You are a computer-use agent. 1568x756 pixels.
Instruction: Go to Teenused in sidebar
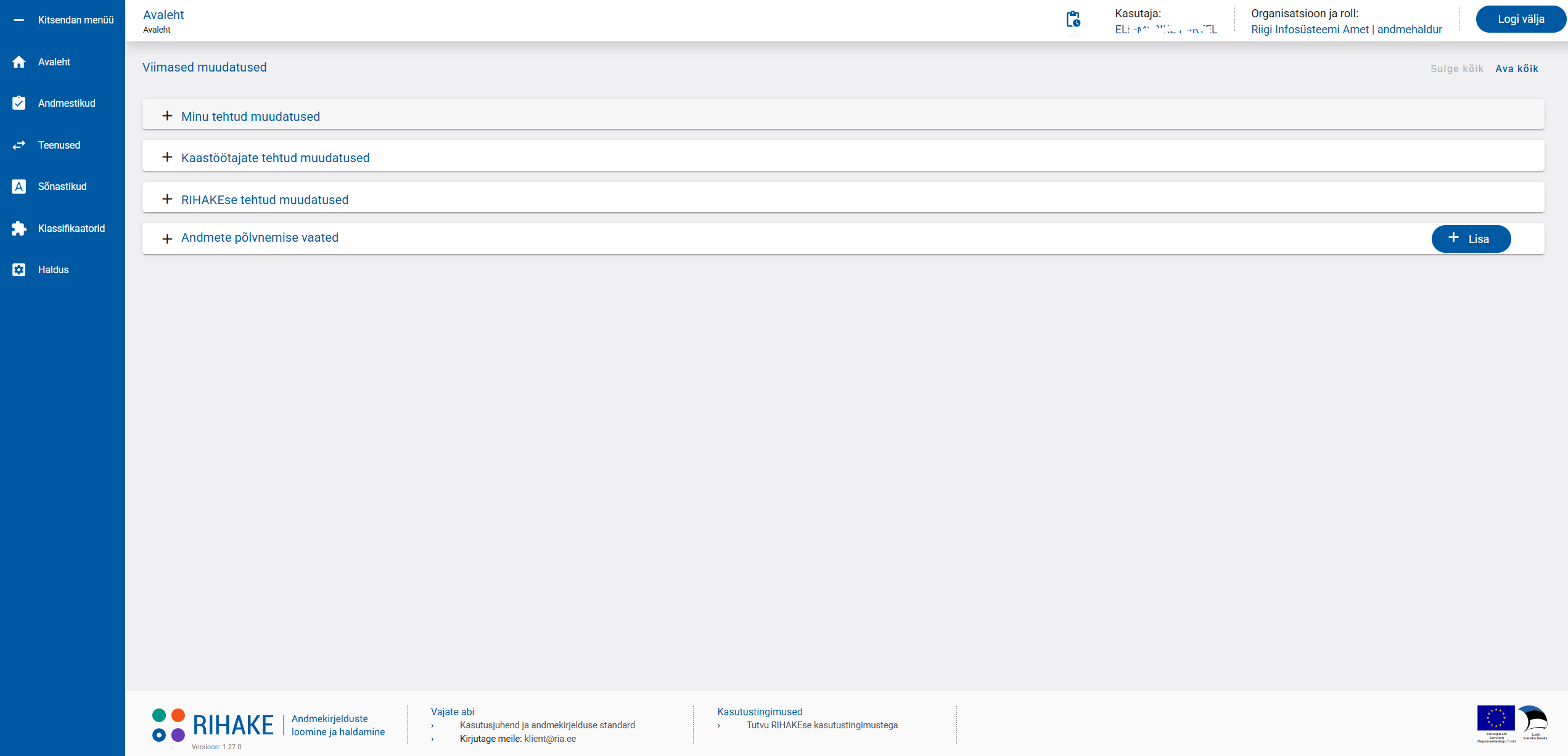click(59, 145)
